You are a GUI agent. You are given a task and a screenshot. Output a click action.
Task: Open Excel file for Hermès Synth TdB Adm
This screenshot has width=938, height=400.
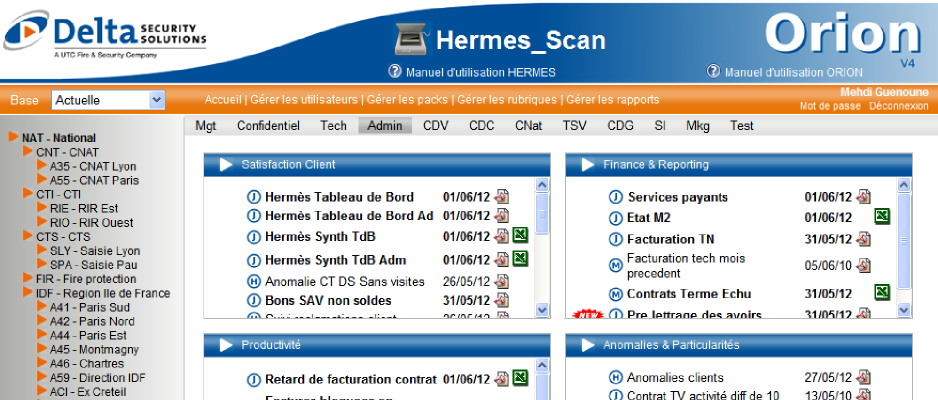point(521,258)
